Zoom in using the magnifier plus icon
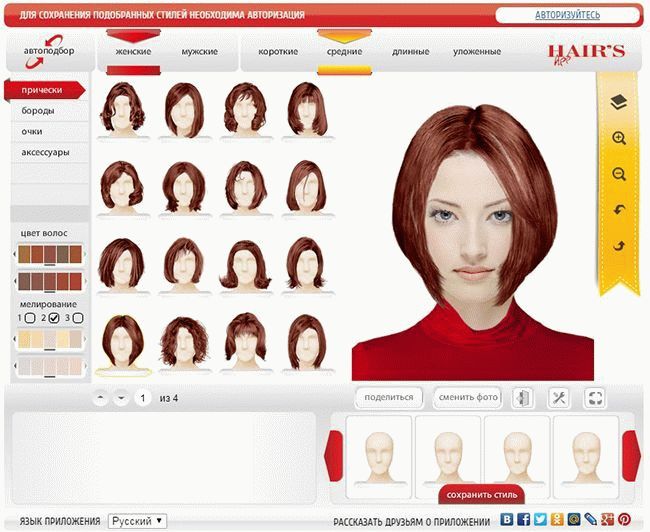The width and height of the screenshot is (650, 532). (x=618, y=138)
